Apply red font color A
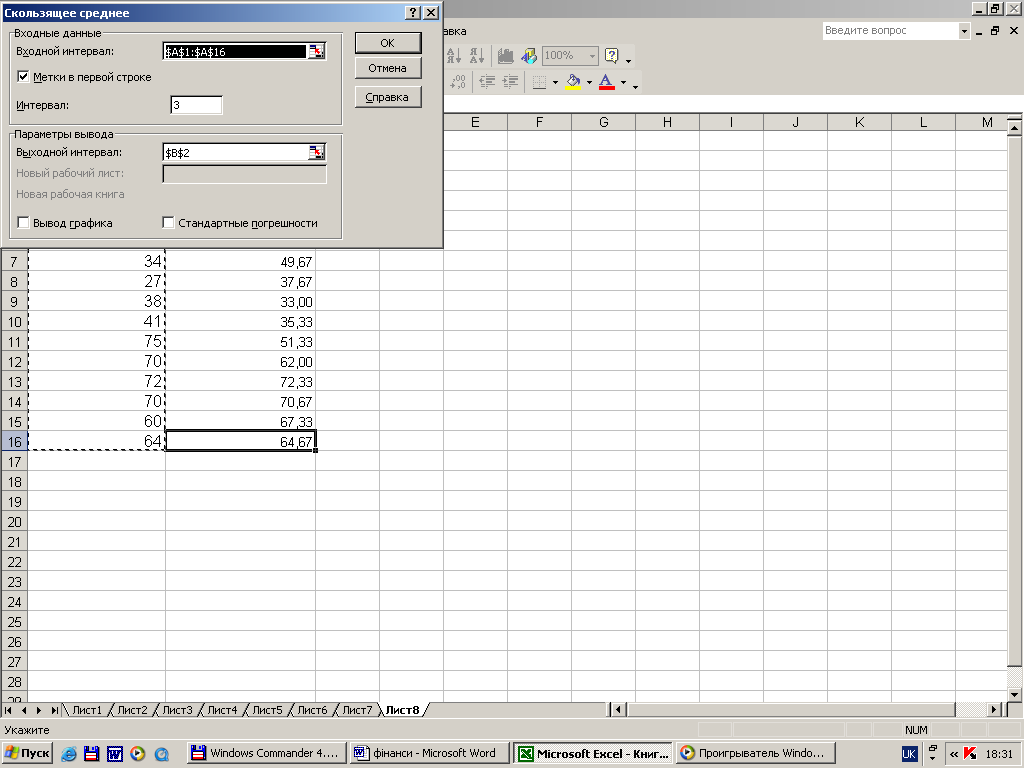Viewport: 1024px width, 768px height. pyautogui.click(x=607, y=82)
